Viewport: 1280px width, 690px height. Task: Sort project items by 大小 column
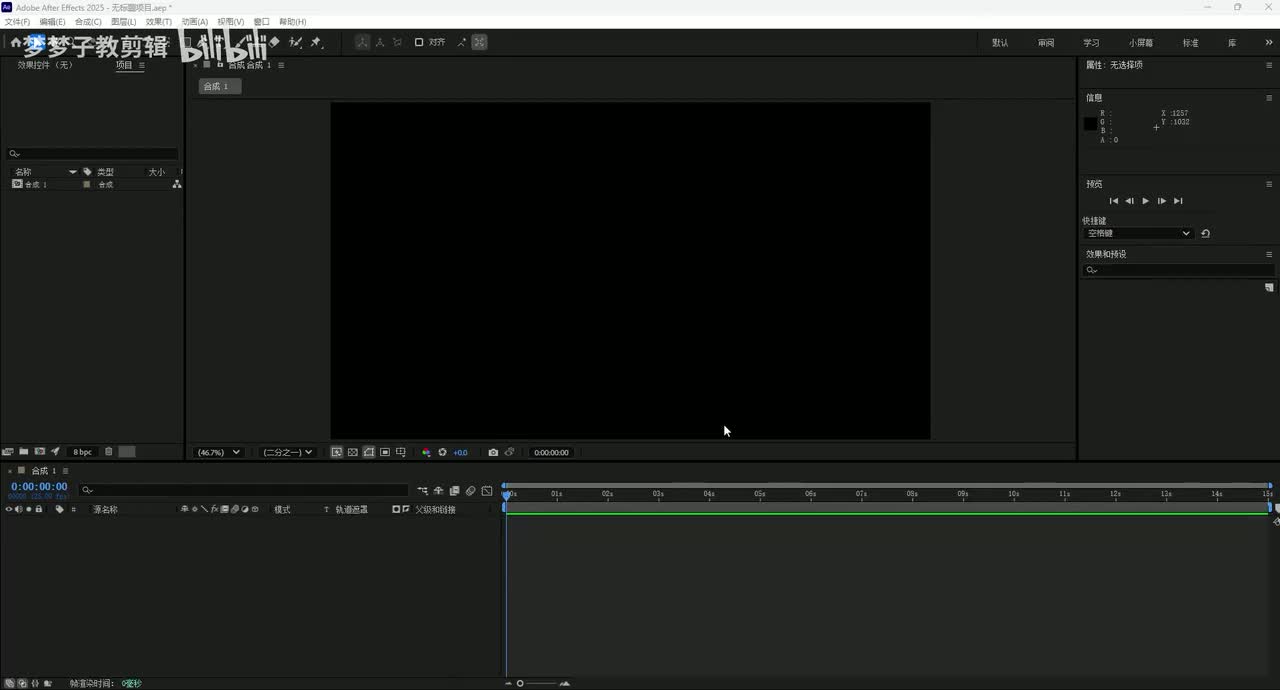tap(156, 172)
